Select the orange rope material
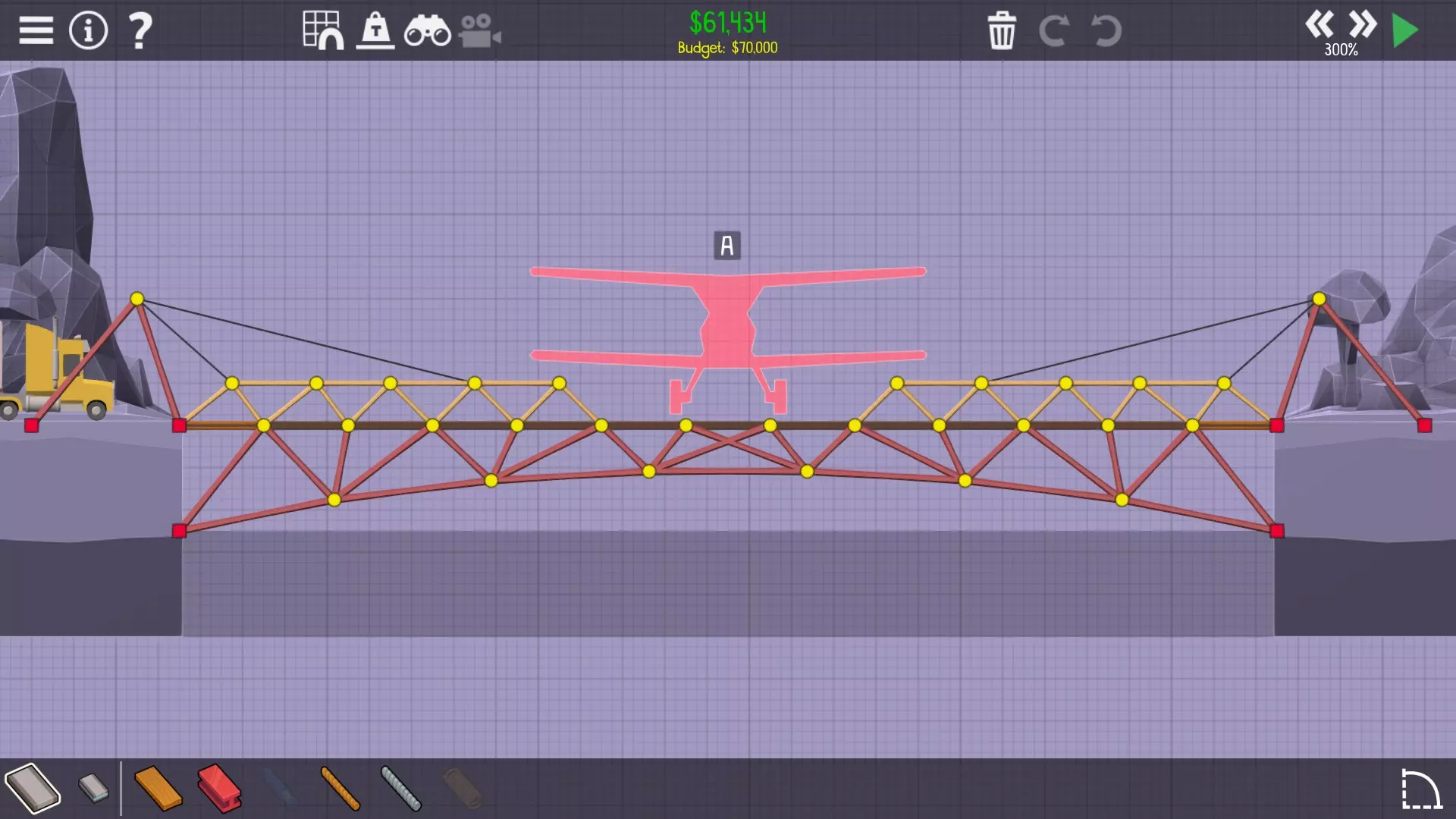Screen dimensions: 1456x819 340,788
